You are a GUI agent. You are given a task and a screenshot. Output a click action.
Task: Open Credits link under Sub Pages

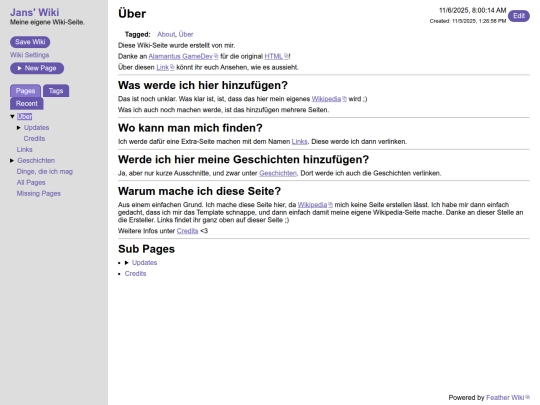135,274
